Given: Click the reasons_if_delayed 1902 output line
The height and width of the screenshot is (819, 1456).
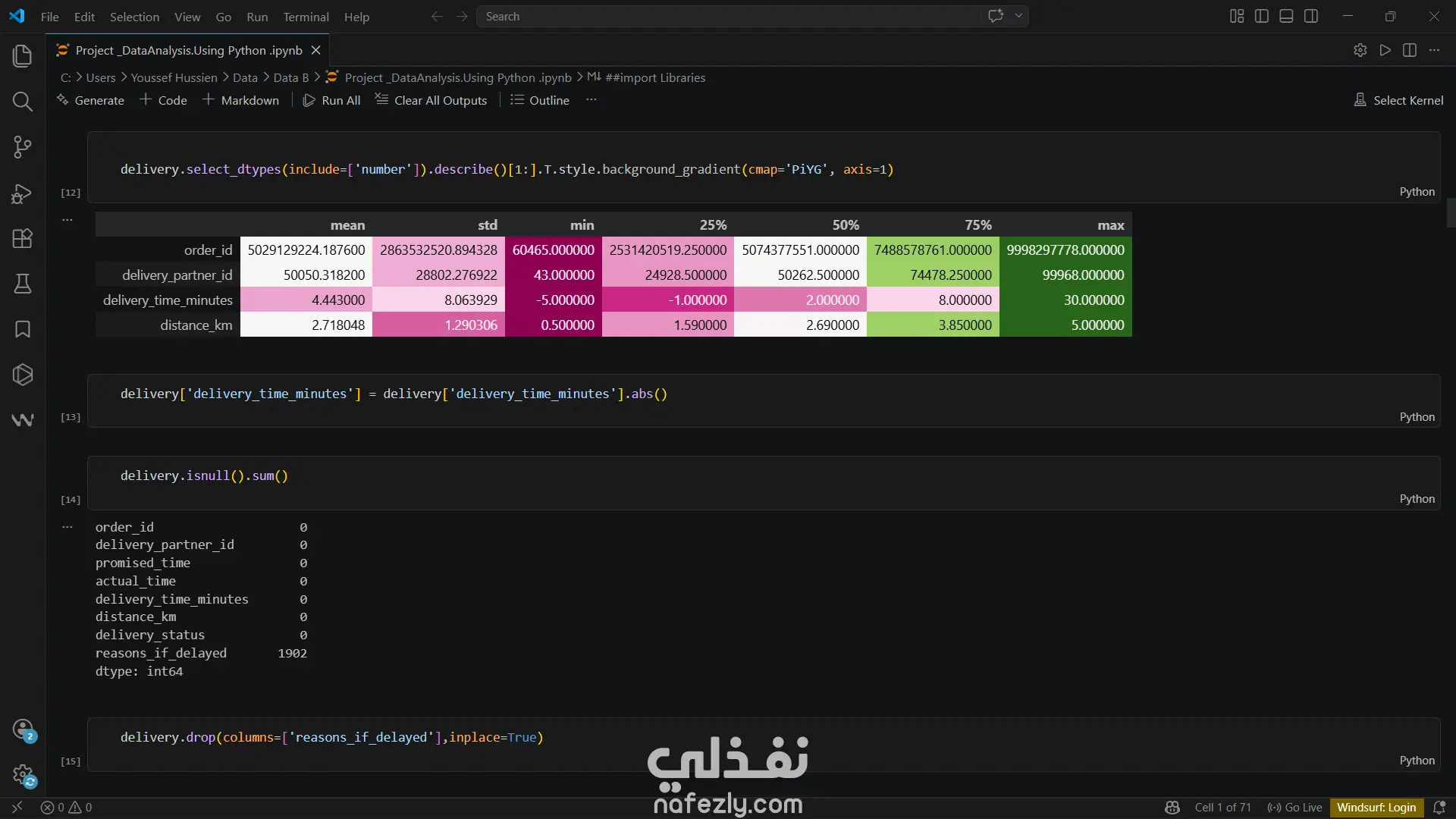Looking at the screenshot, I should click(x=201, y=653).
